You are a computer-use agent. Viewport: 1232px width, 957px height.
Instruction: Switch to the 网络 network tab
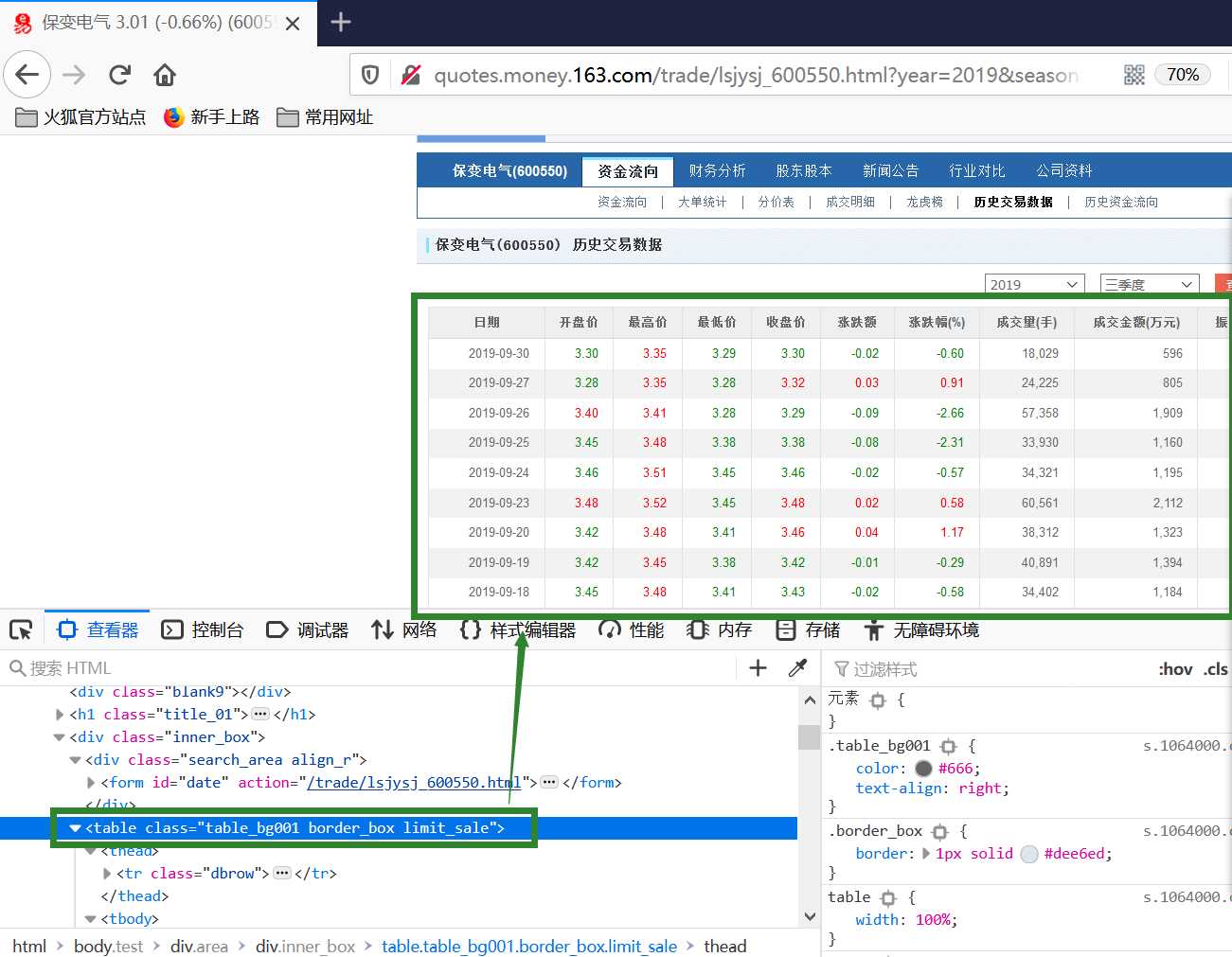tap(404, 629)
